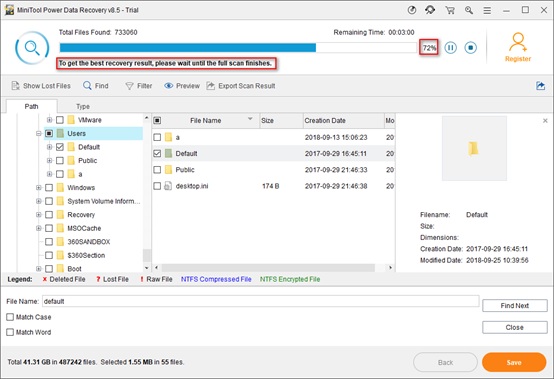Open the Filter tool
Screen dimensions: 554x379
139,86
